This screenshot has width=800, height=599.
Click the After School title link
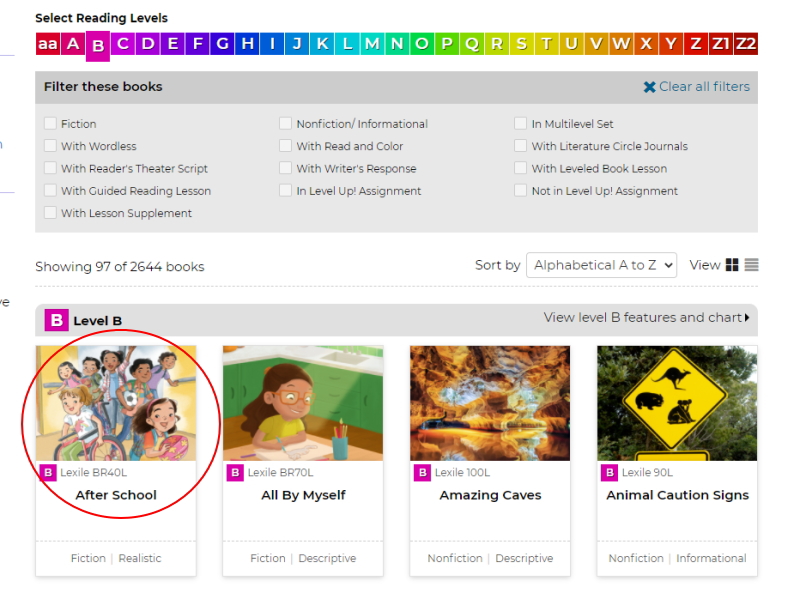click(x=116, y=495)
